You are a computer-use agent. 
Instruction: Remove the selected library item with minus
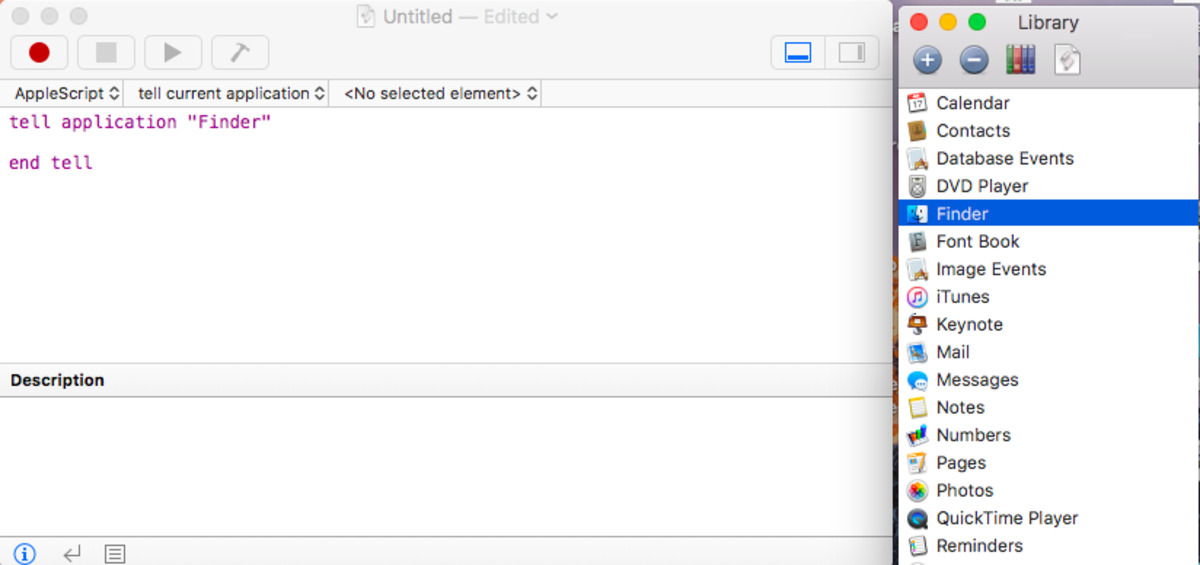[973, 60]
